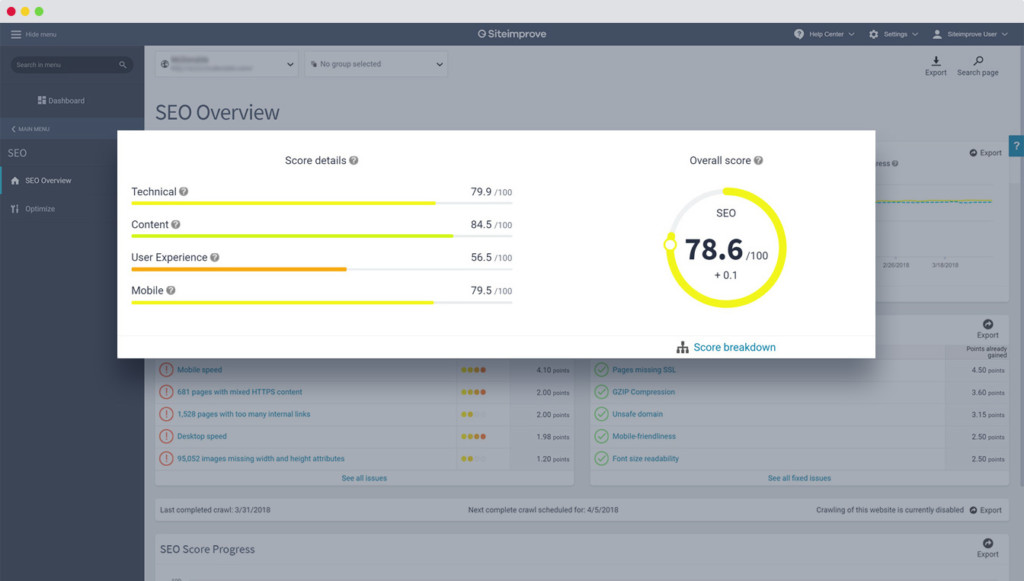Click the search field in the sidebar
This screenshot has height=581, width=1024.
pos(70,64)
